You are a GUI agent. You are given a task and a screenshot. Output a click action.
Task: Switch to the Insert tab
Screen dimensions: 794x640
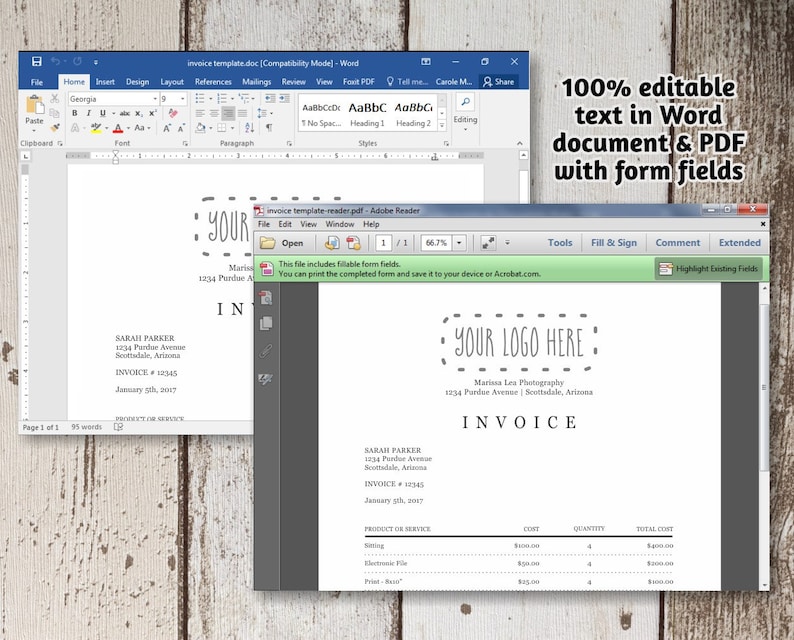click(x=105, y=82)
